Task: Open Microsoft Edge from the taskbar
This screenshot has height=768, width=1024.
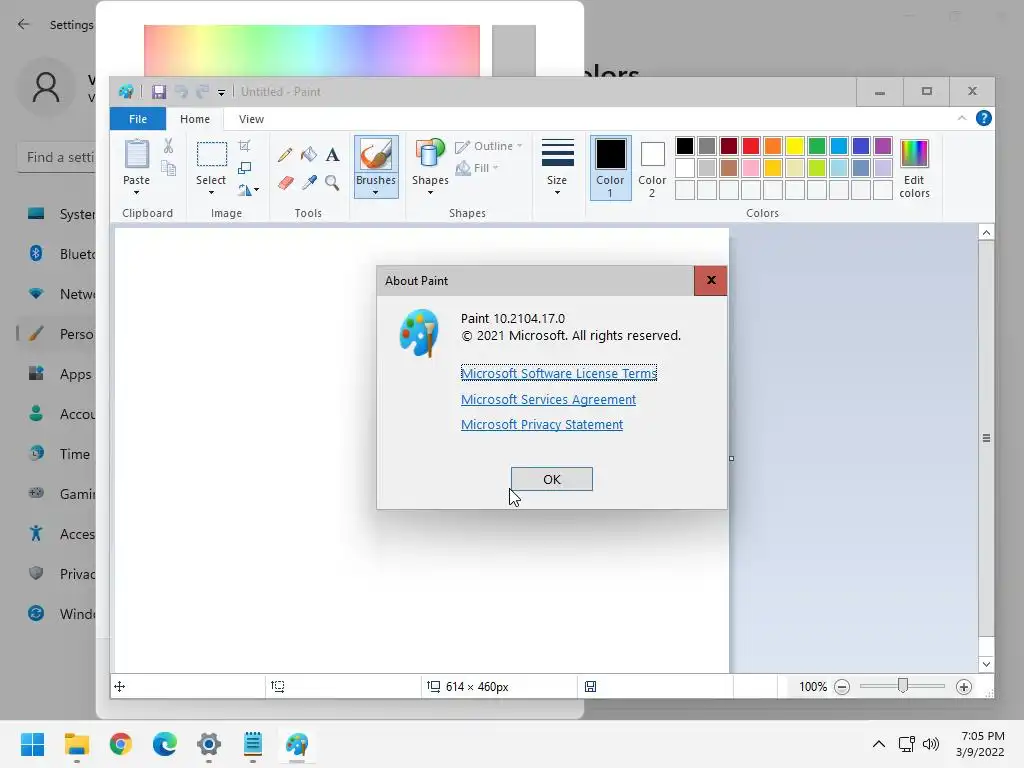Action: click(x=165, y=744)
